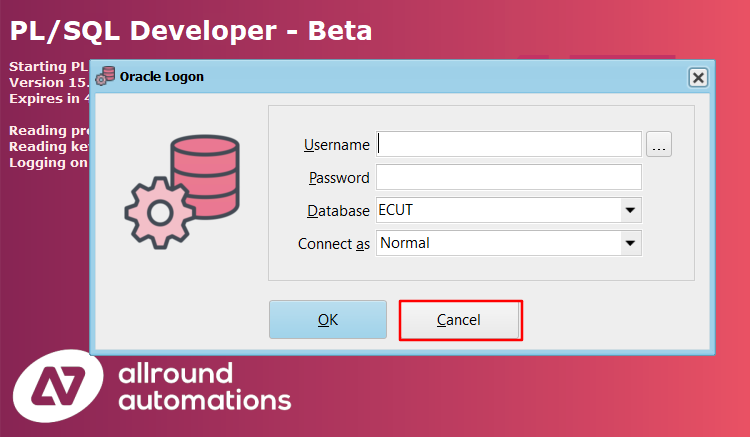Expand the Connect as dropdown arrow
Image resolution: width=750 pixels, height=437 pixels.
coord(629,243)
